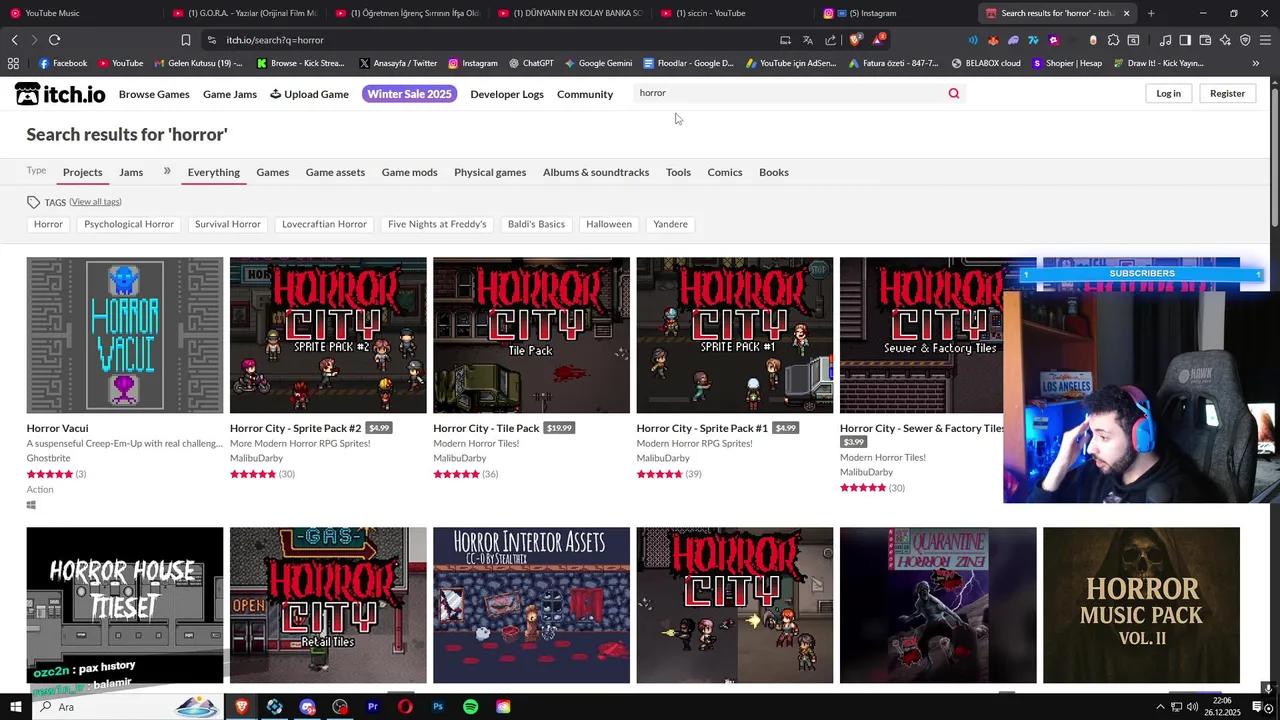Toggle the Survival Horror tag filter
The height and width of the screenshot is (720, 1280).
coord(227,224)
